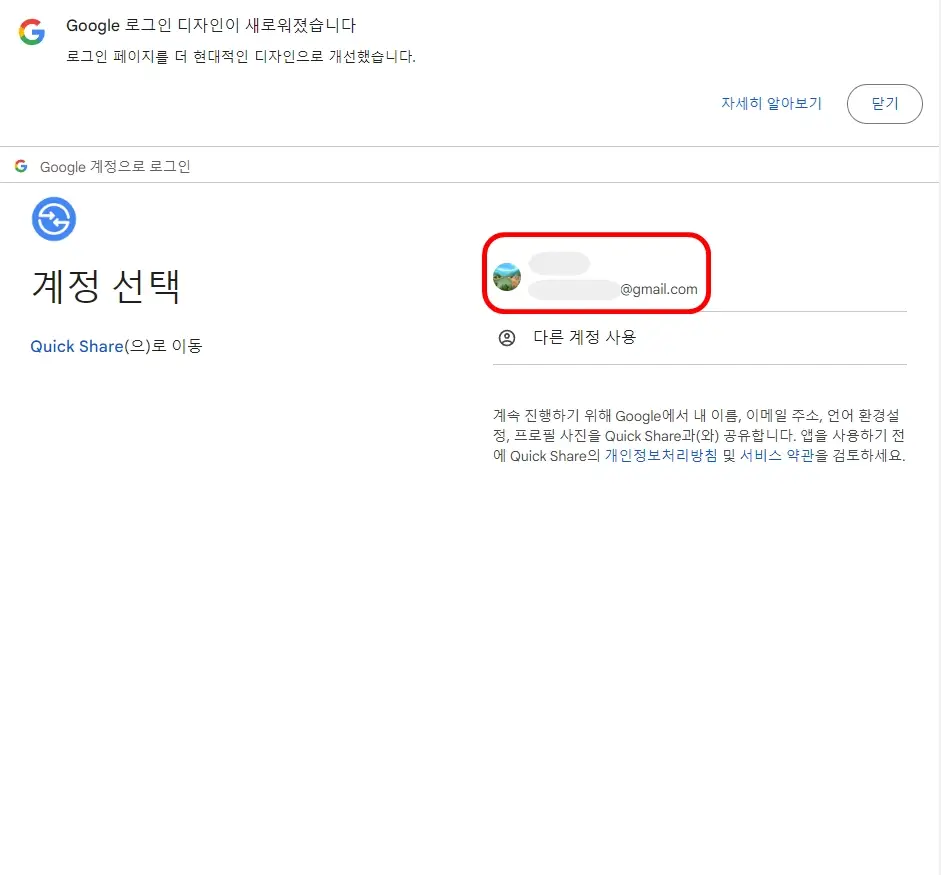Click the multicolored Google logo in the banner

tap(31, 31)
